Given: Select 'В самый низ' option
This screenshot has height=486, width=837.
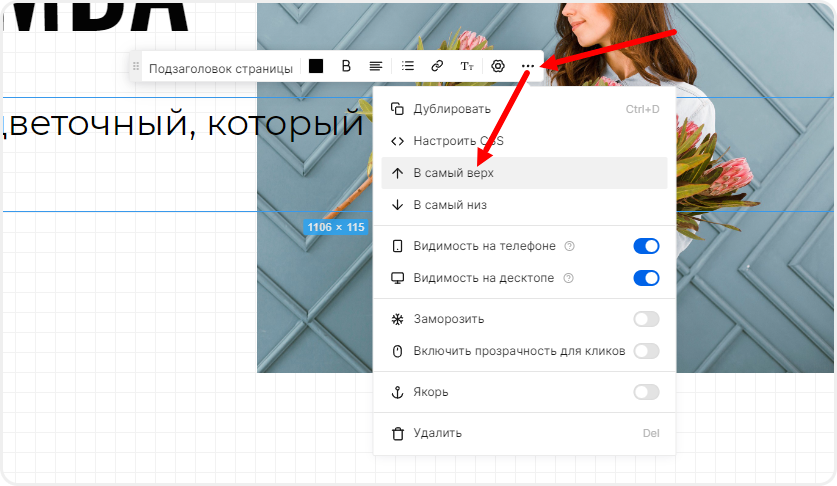Looking at the screenshot, I should point(525,205).
